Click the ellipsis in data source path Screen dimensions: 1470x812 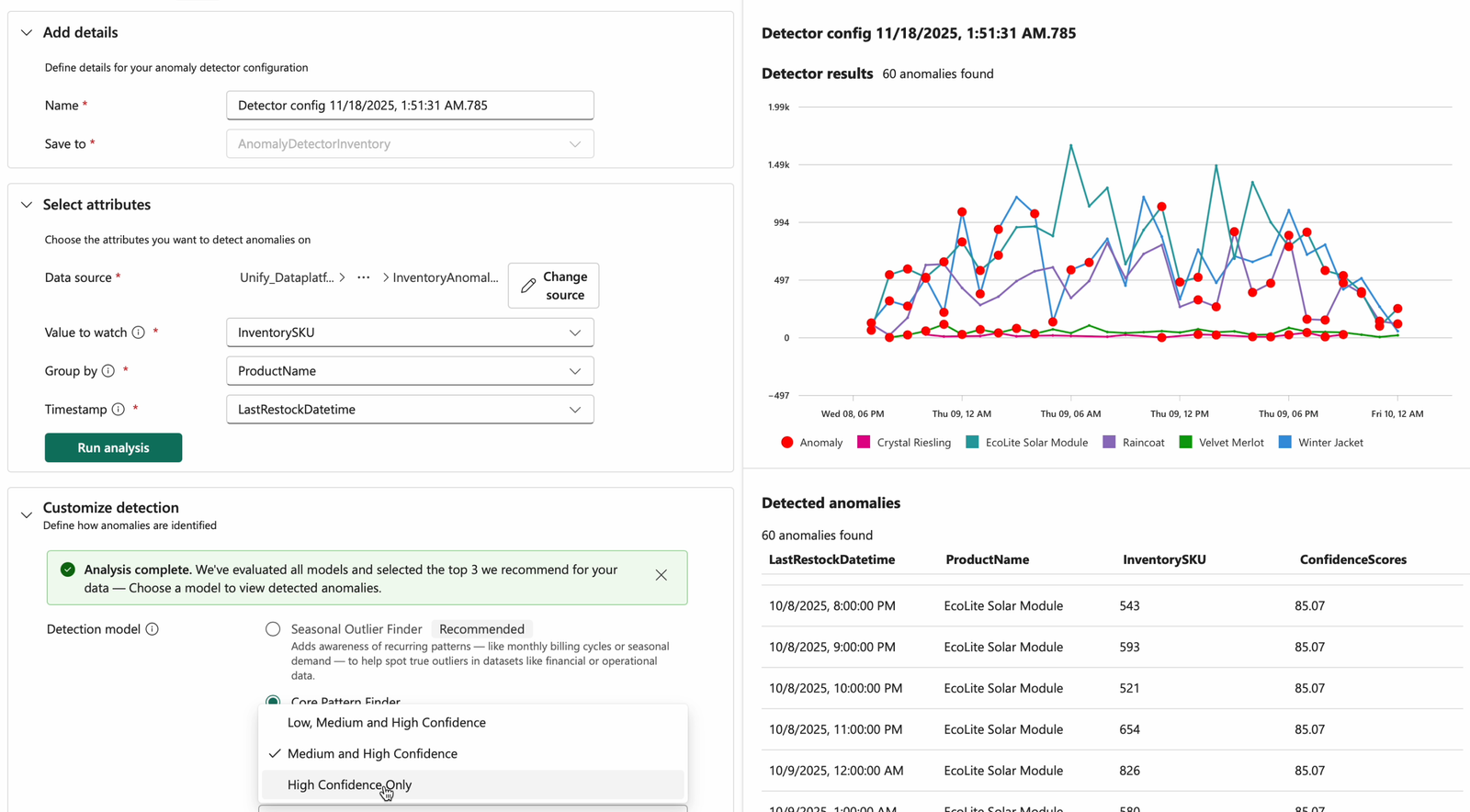pos(364,277)
